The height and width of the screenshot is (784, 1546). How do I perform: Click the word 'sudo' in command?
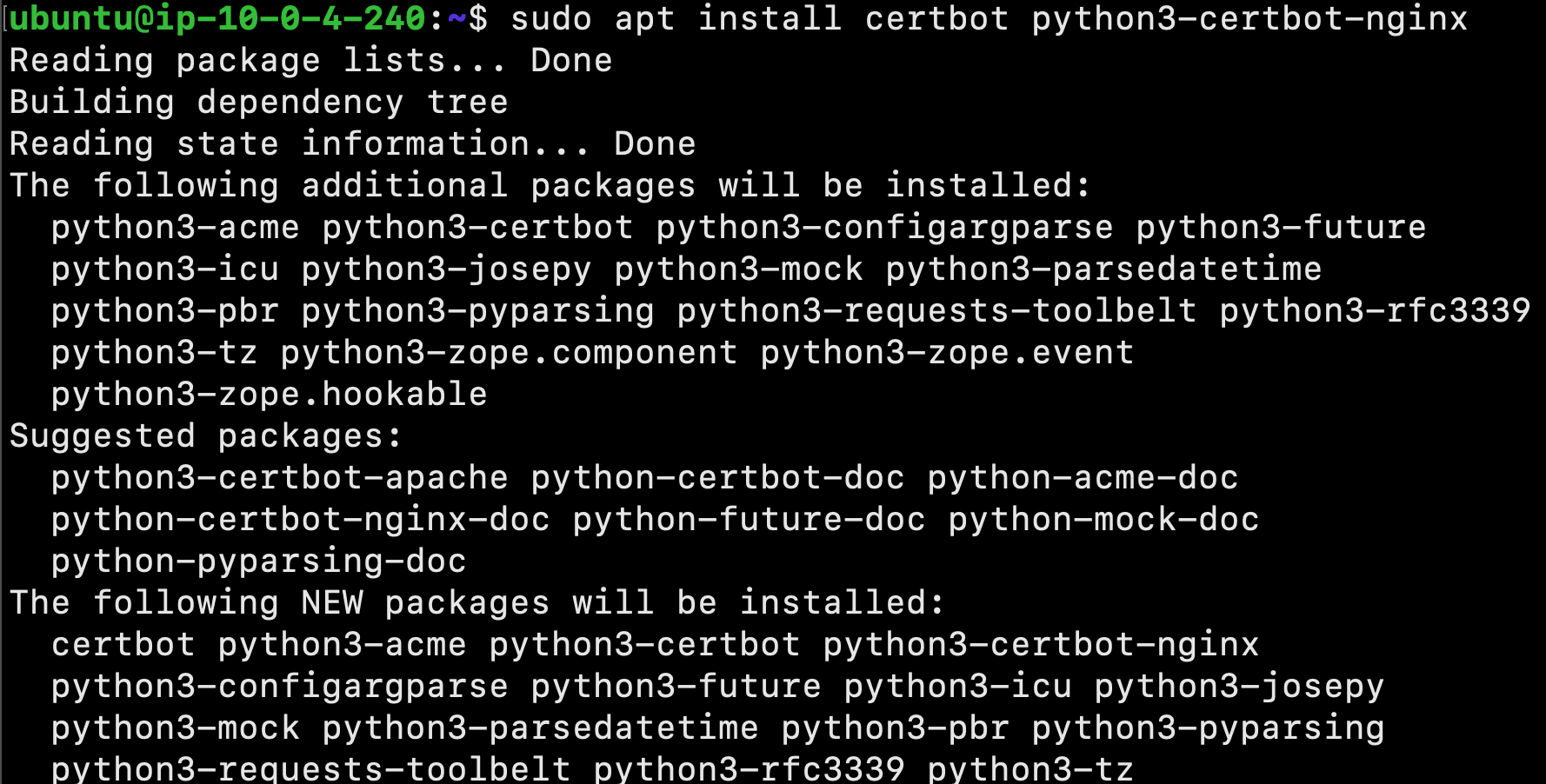pos(551,18)
